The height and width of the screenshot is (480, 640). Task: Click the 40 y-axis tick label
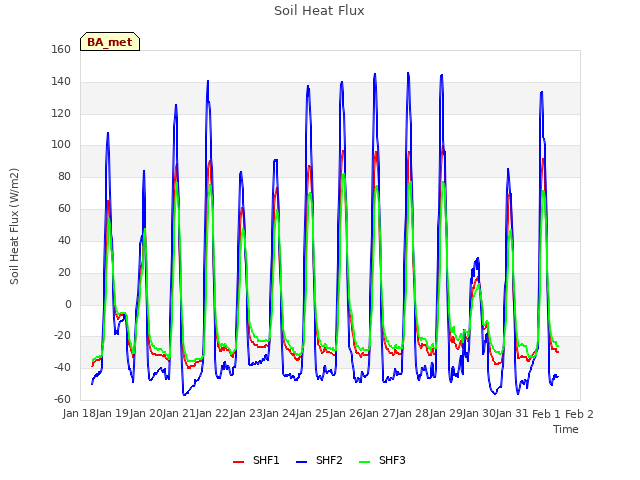[64, 240]
